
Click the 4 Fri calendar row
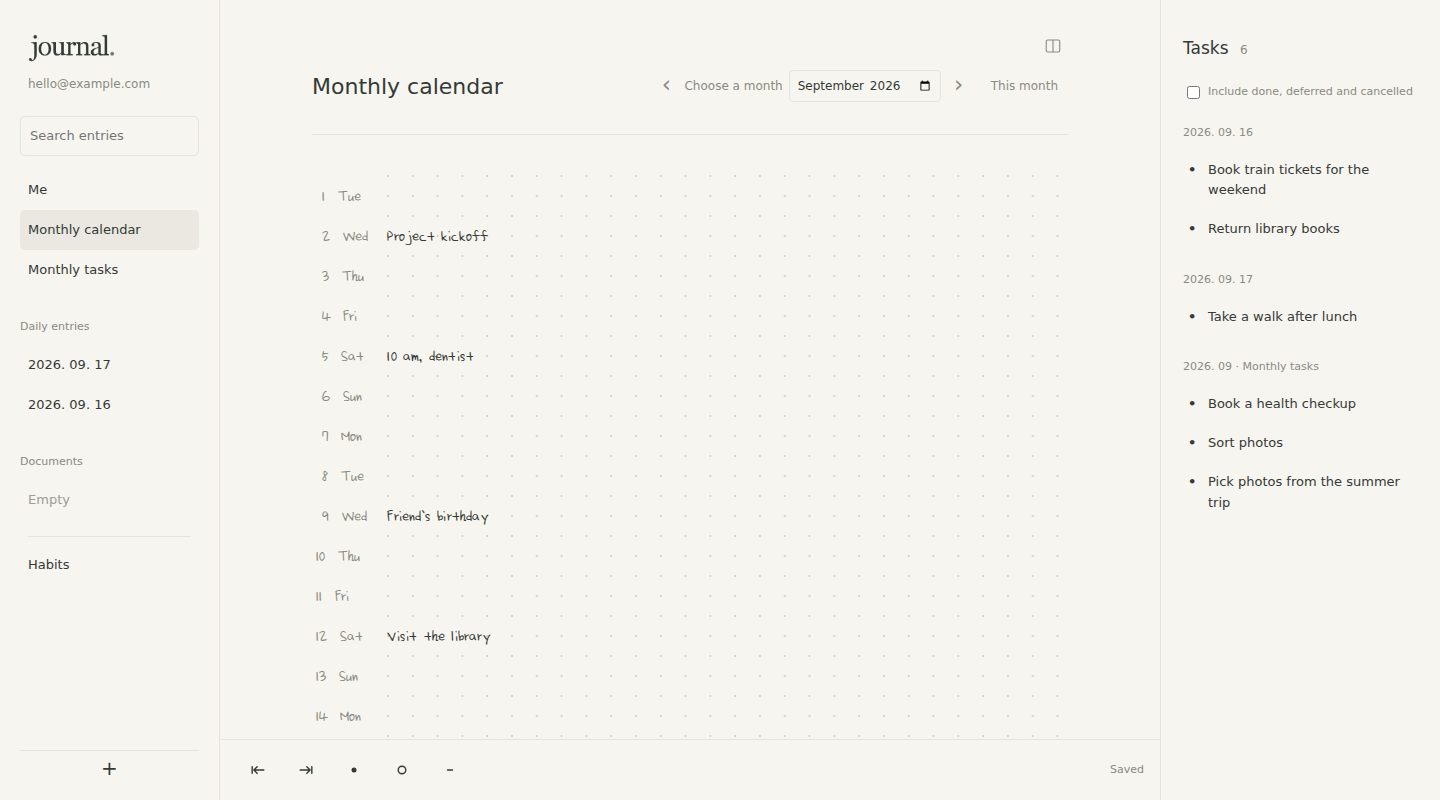[x=689, y=317]
